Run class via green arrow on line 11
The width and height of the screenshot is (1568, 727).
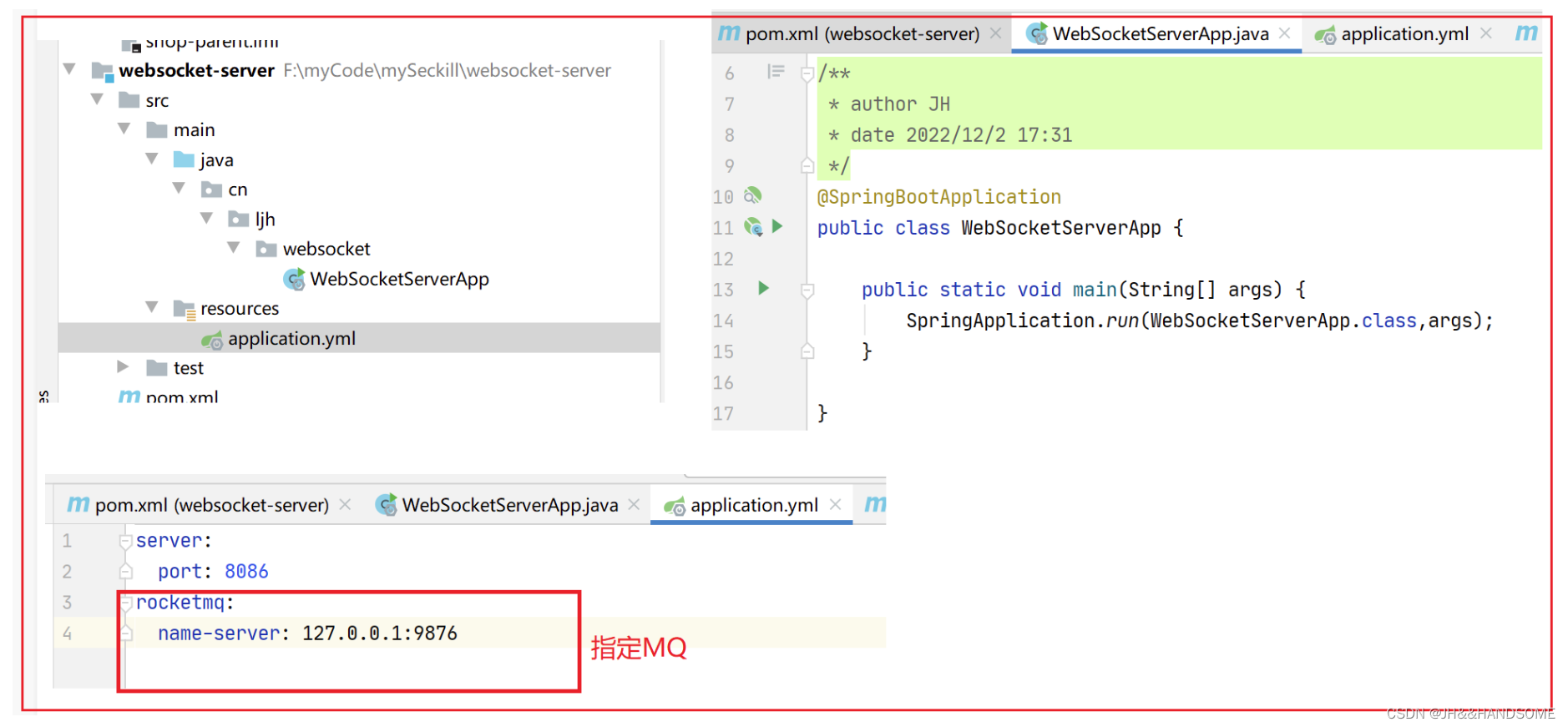click(x=777, y=226)
